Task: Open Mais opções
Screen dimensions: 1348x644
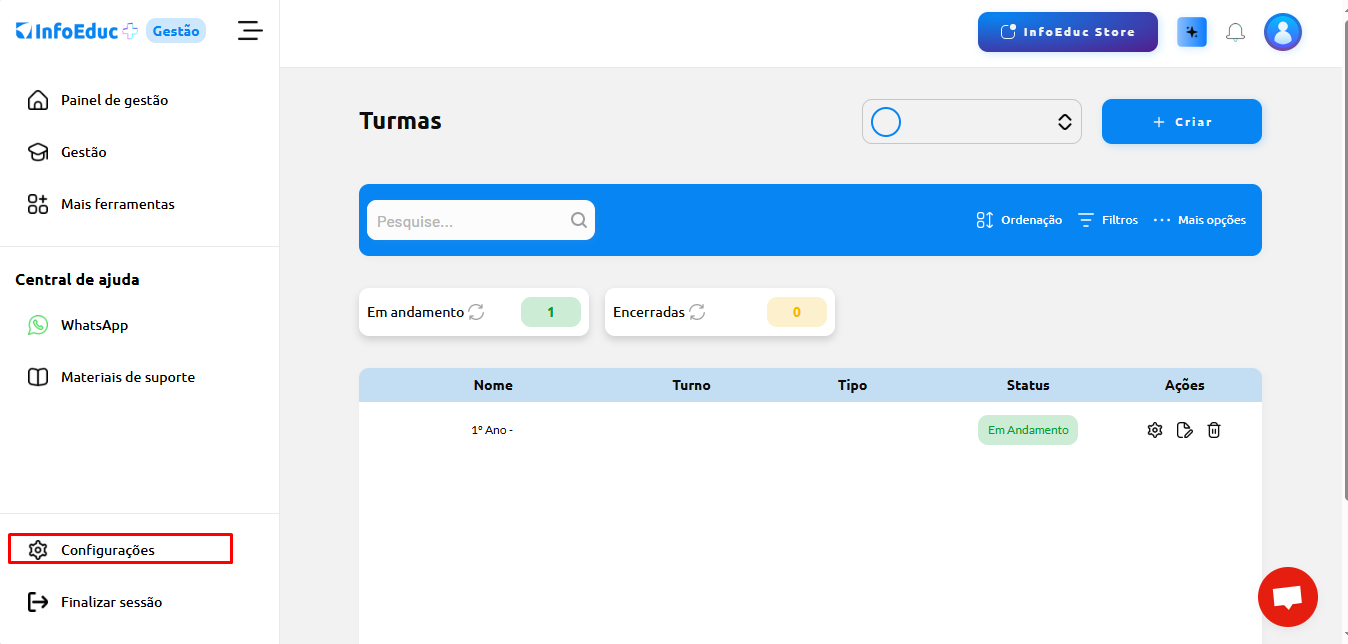Action: [x=1200, y=220]
